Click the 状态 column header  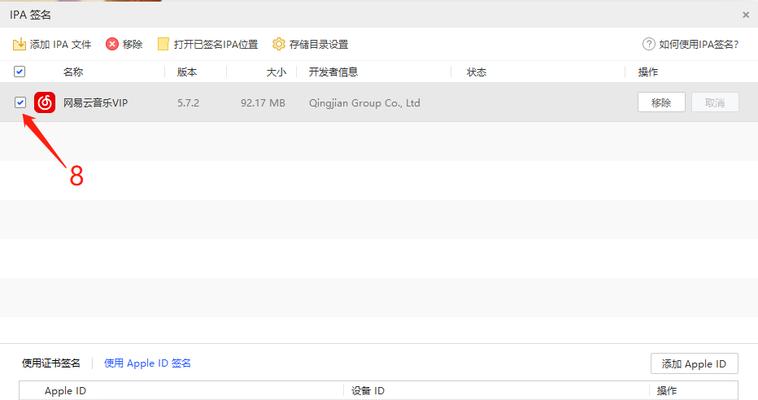pos(476,72)
